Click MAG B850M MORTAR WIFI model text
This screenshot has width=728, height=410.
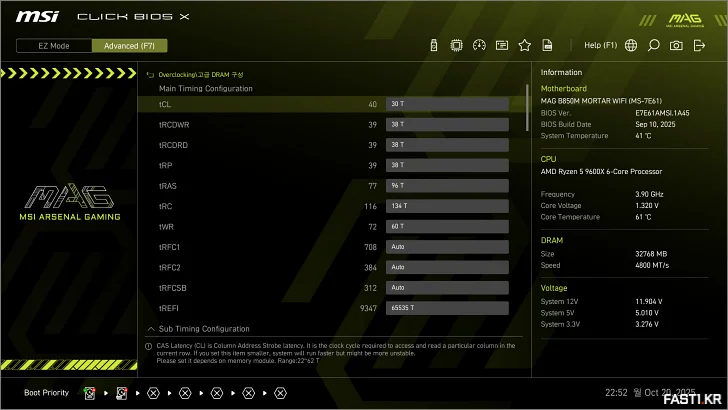(x=601, y=101)
